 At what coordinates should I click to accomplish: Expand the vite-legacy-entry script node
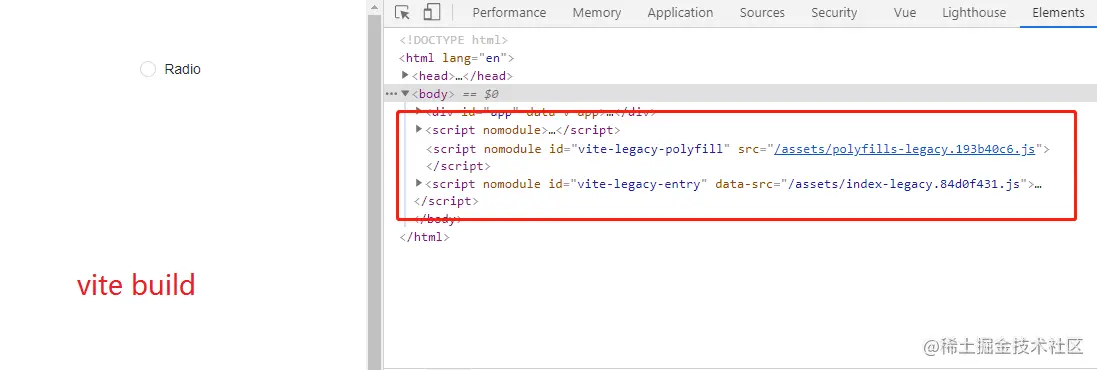(x=419, y=183)
